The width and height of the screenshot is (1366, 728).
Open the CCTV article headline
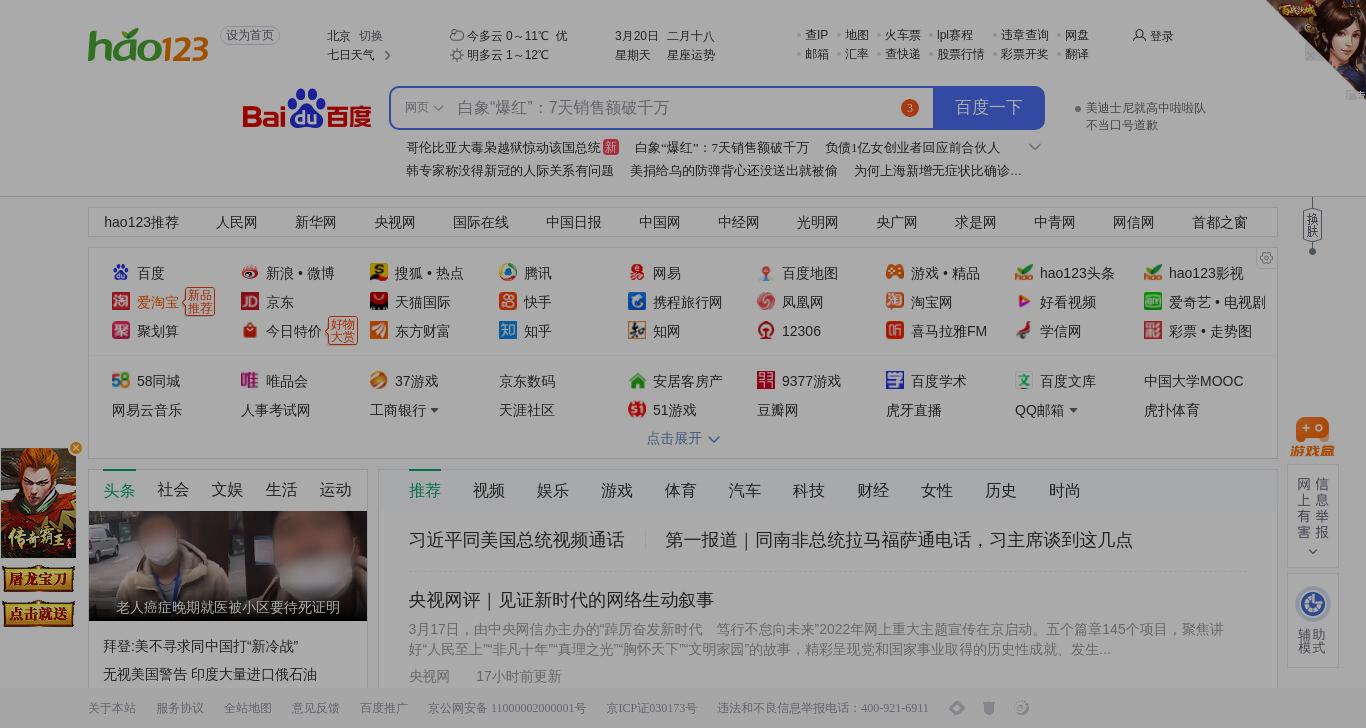(x=561, y=600)
